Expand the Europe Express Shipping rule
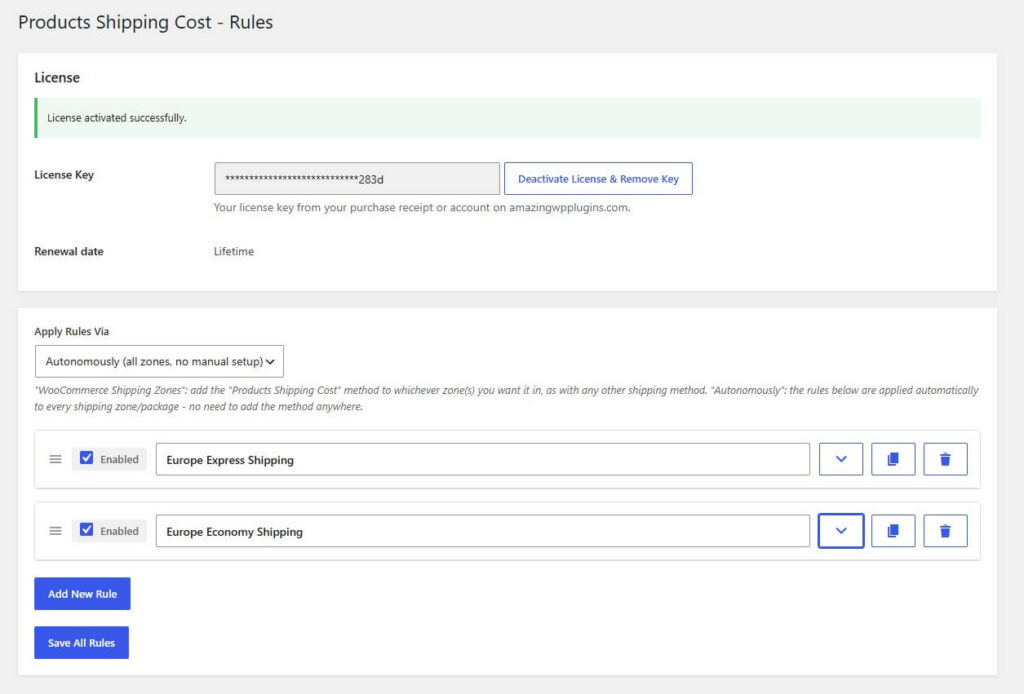The height and width of the screenshot is (694, 1024). coord(840,459)
